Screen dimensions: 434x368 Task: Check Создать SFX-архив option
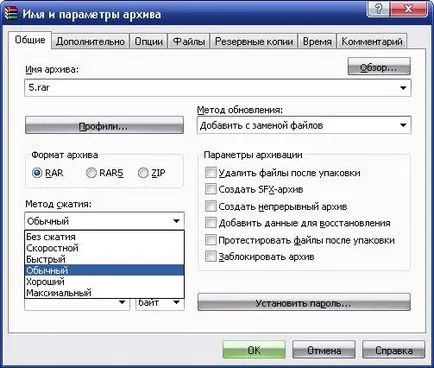point(211,189)
